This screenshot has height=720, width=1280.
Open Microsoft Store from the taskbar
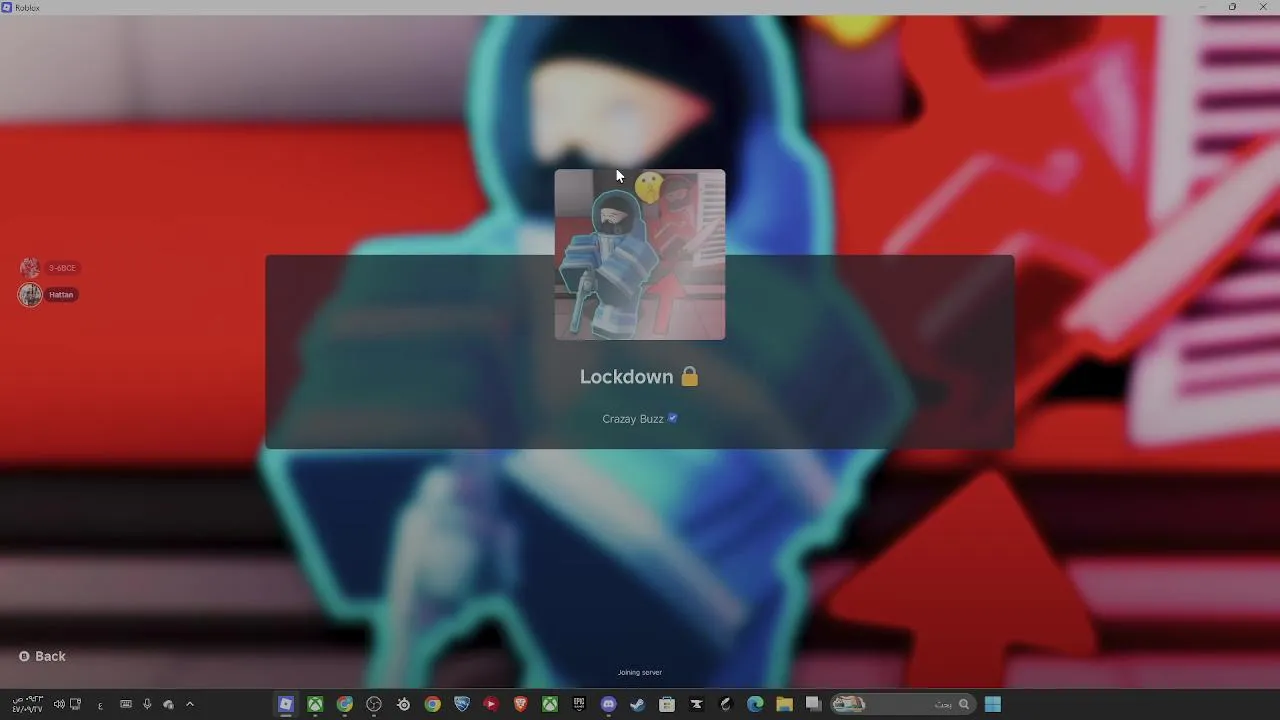tap(667, 704)
